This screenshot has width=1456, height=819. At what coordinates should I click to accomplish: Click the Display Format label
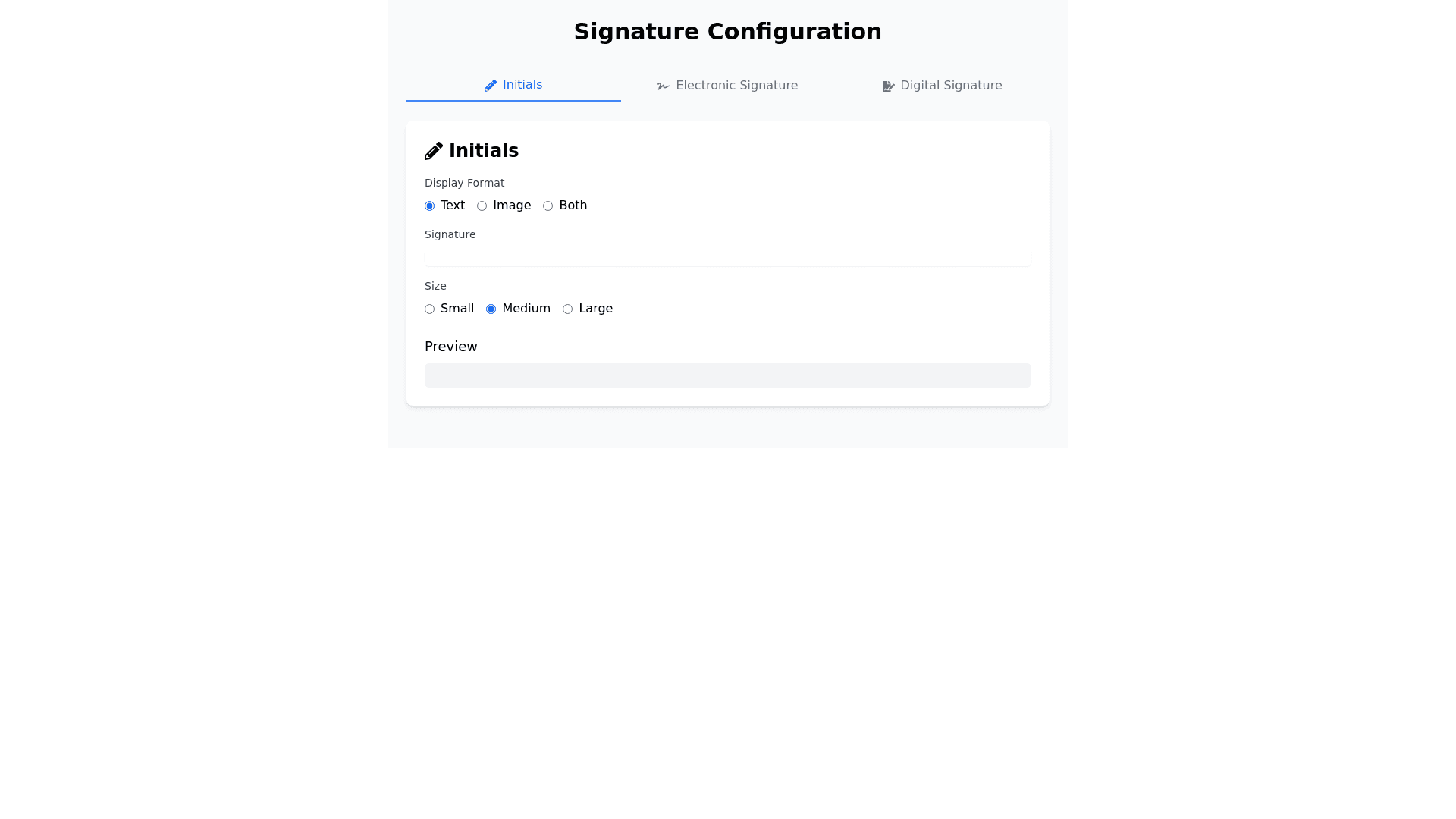[x=464, y=183]
